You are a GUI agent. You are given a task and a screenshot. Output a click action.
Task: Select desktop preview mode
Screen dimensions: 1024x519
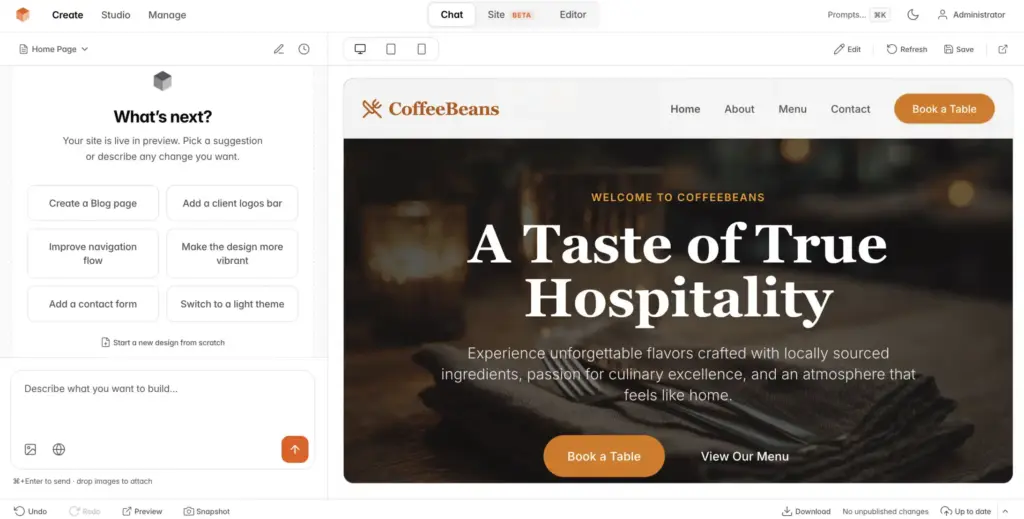click(360, 49)
